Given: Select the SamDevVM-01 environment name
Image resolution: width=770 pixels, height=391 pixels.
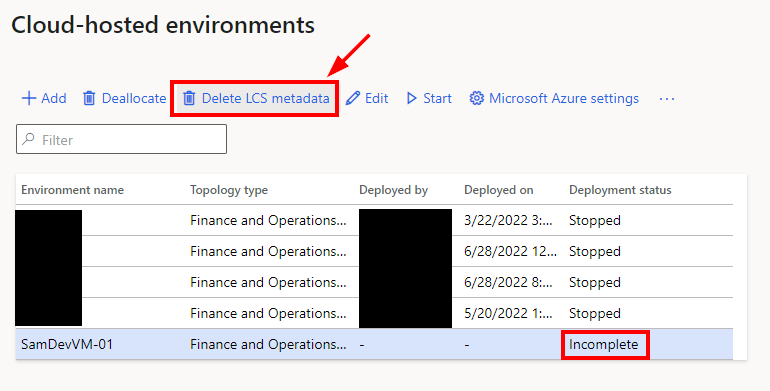Looking at the screenshot, I should [x=67, y=344].
